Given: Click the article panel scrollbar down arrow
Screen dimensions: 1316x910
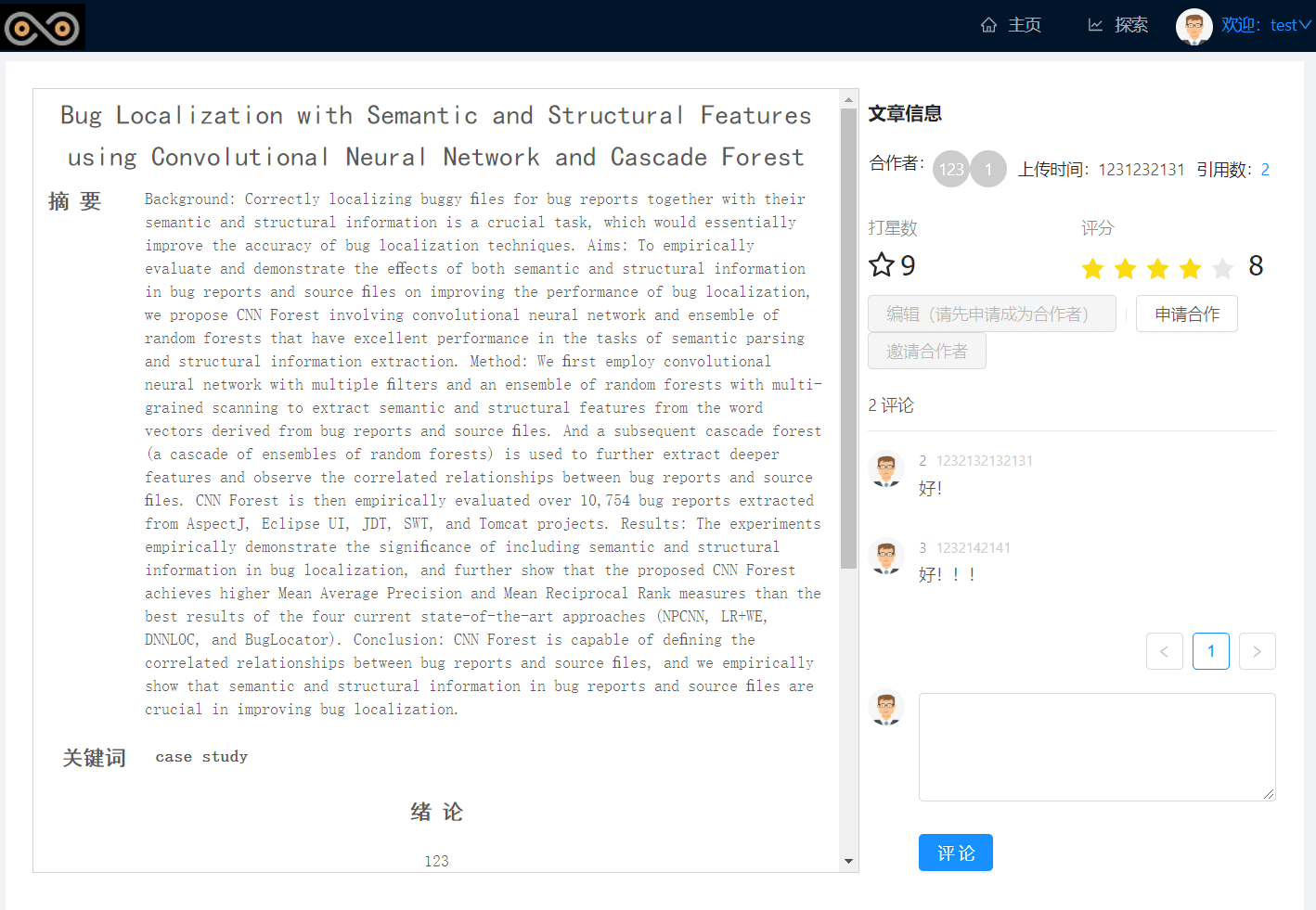Looking at the screenshot, I should point(848,862).
